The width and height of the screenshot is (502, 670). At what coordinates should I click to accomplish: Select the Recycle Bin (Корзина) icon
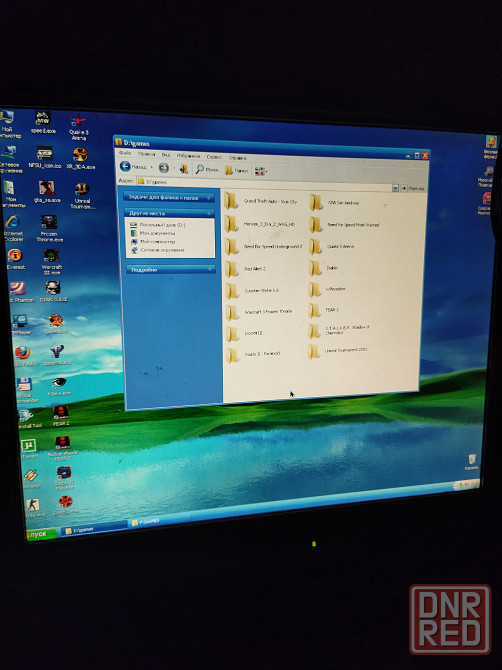(472, 461)
